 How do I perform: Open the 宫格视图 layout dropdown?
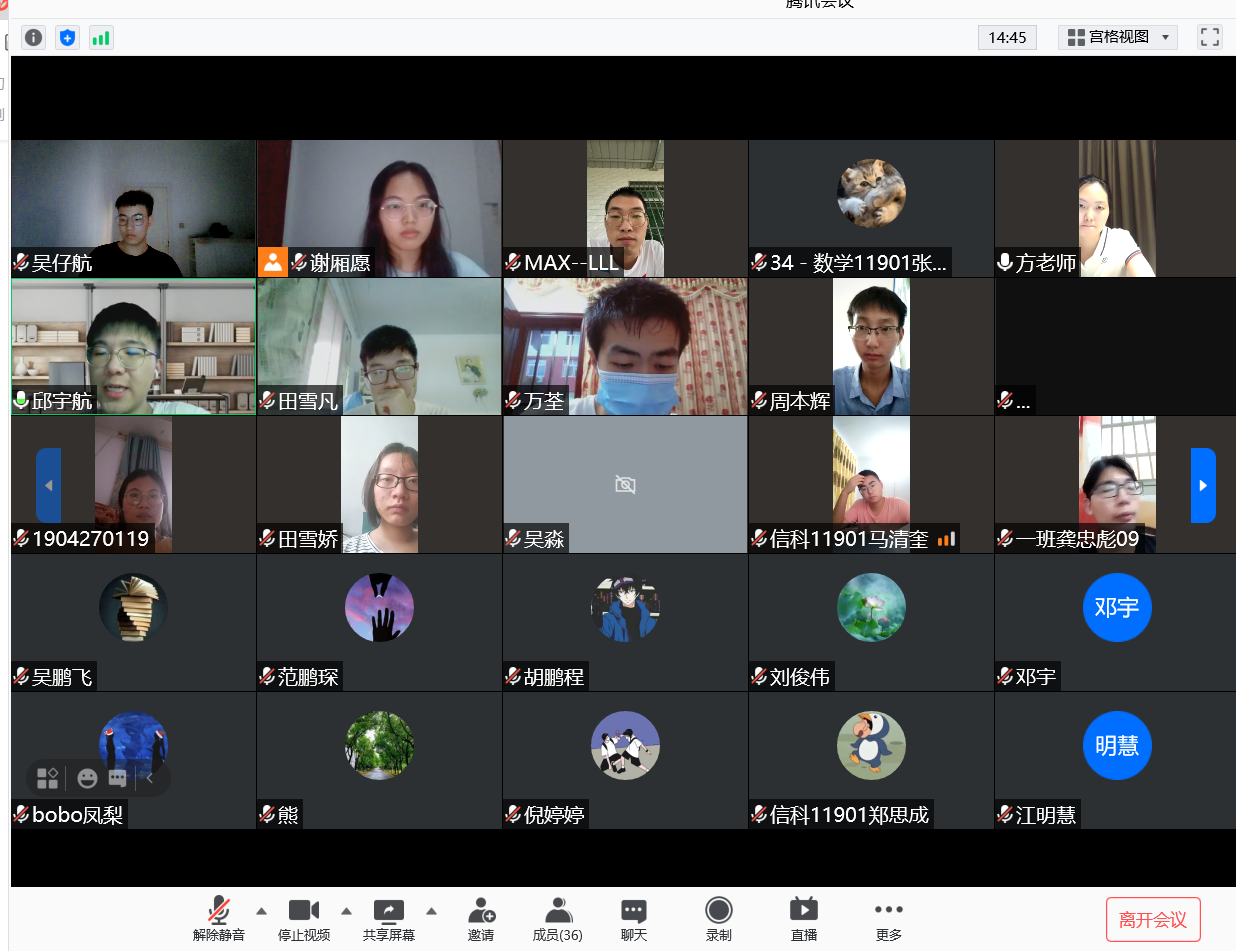click(1118, 38)
